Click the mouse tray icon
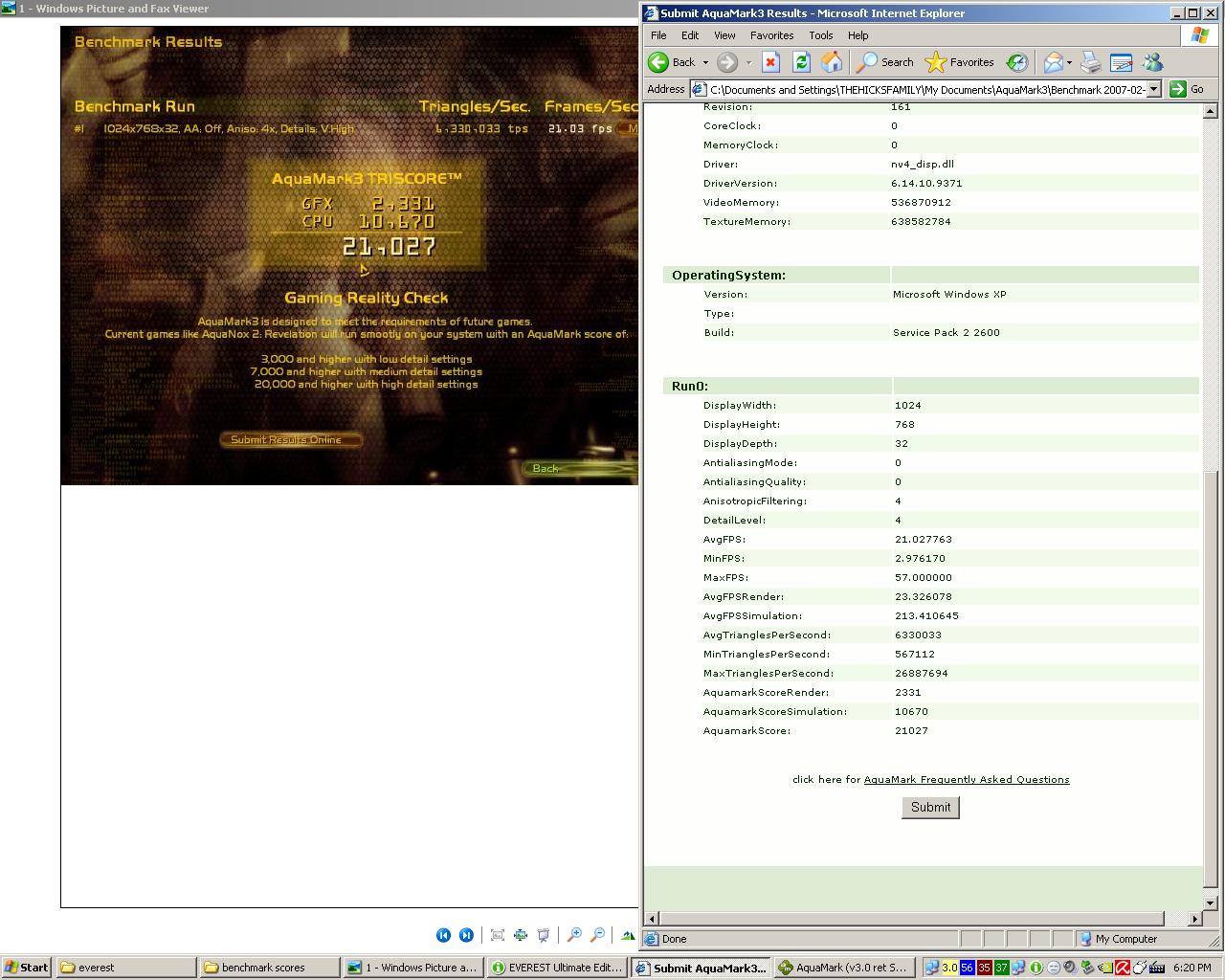This screenshot has width=1225, height=980. click(x=1140, y=968)
